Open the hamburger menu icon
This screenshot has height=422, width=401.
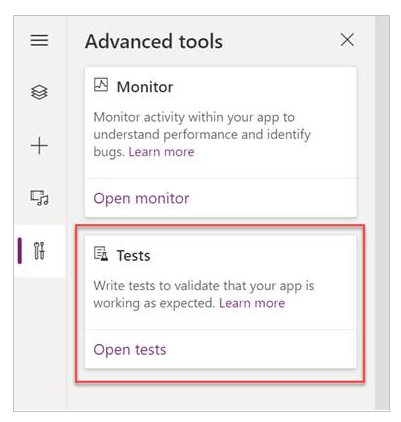click(x=39, y=41)
